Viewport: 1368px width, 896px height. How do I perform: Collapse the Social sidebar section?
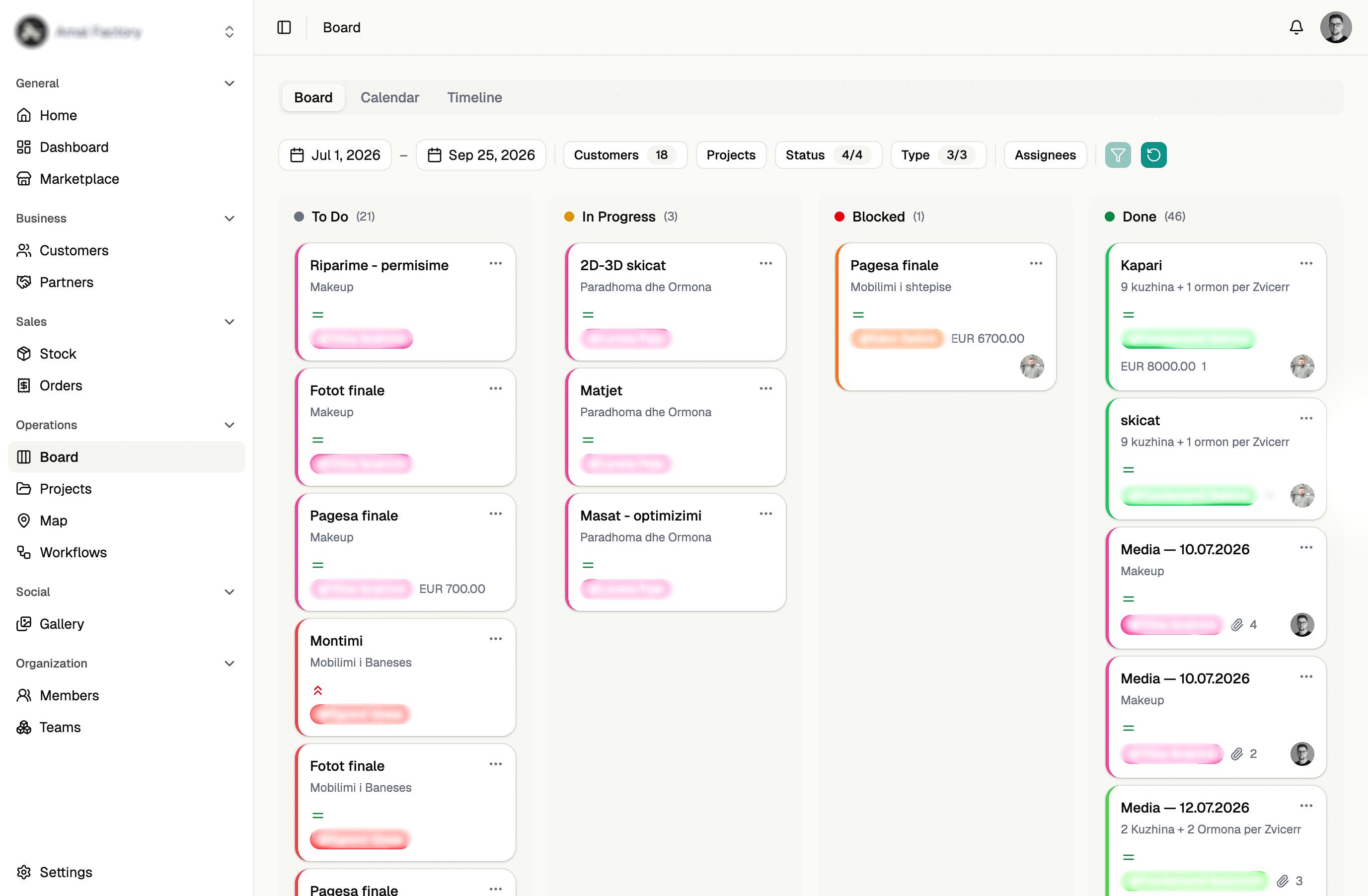229,592
